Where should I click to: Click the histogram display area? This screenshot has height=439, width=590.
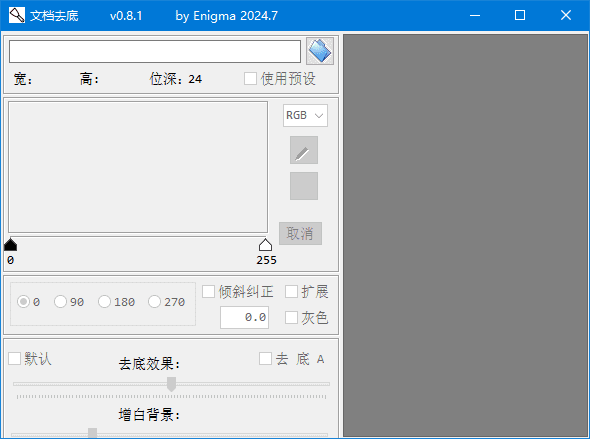tap(138, 167)
